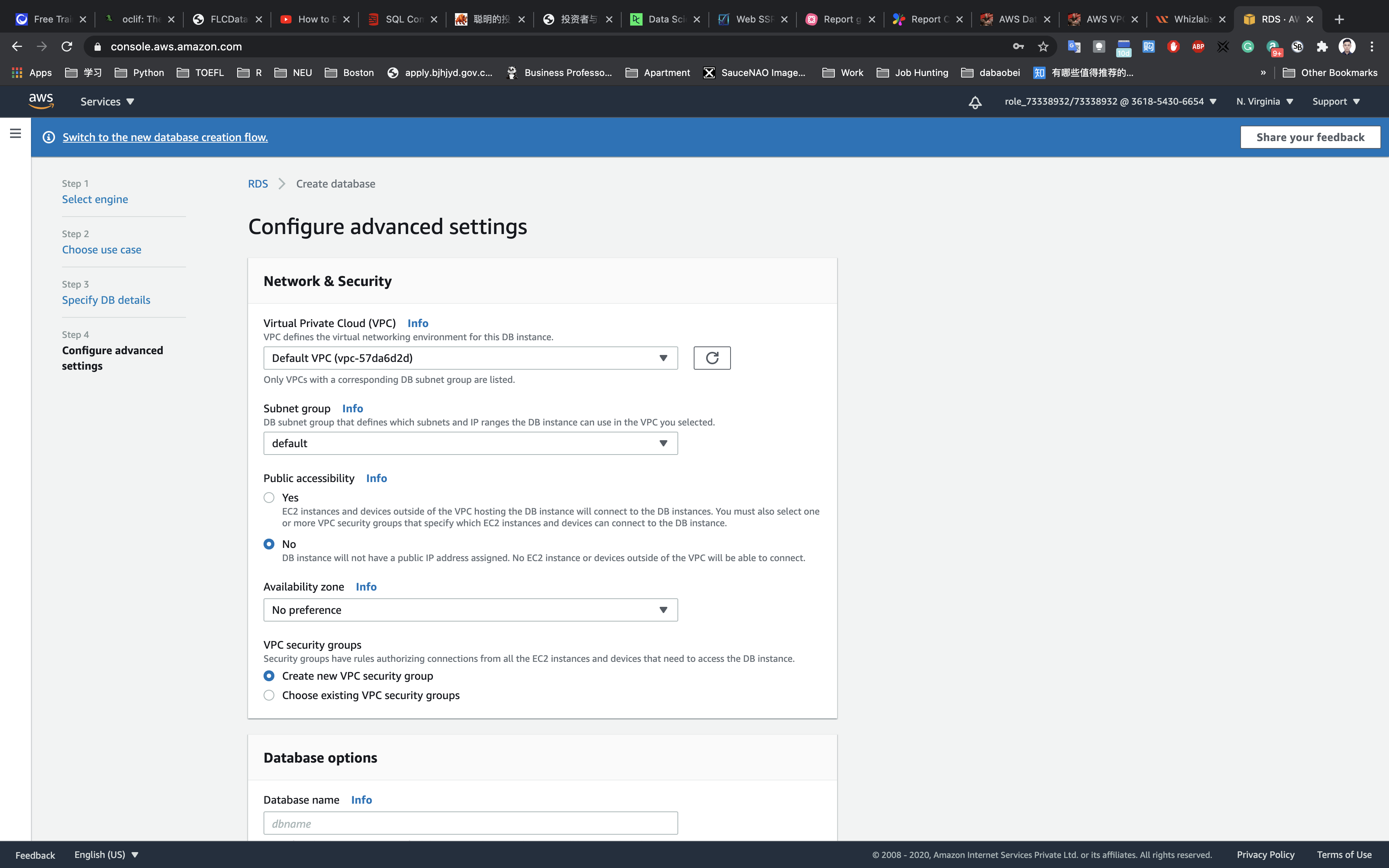Expand the Subnet group dropdown
Screen dimensions: 1389x868
pyautogui.click(x=470, y=443)
